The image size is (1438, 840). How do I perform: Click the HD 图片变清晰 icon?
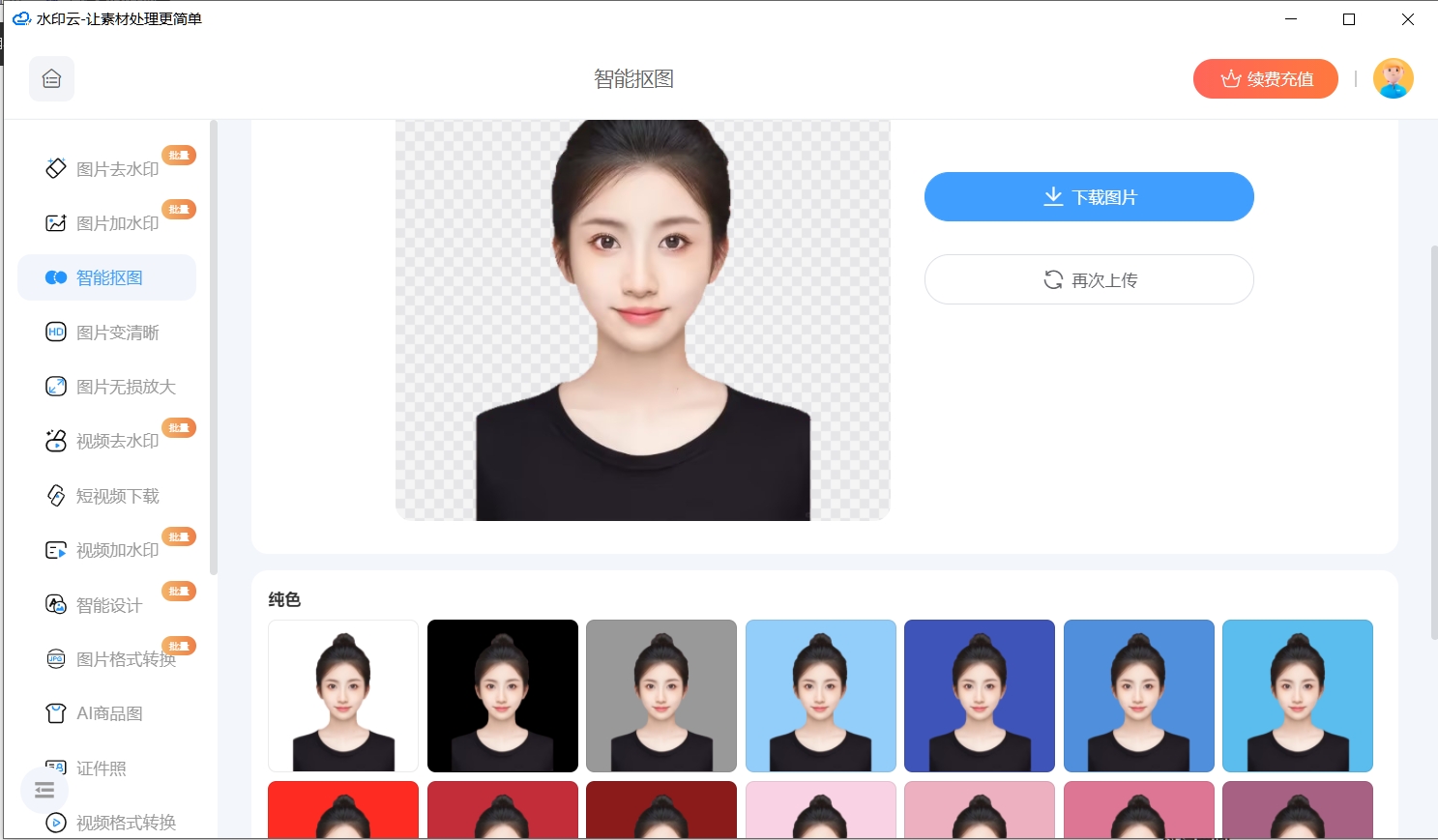click(x=56, y=333)
